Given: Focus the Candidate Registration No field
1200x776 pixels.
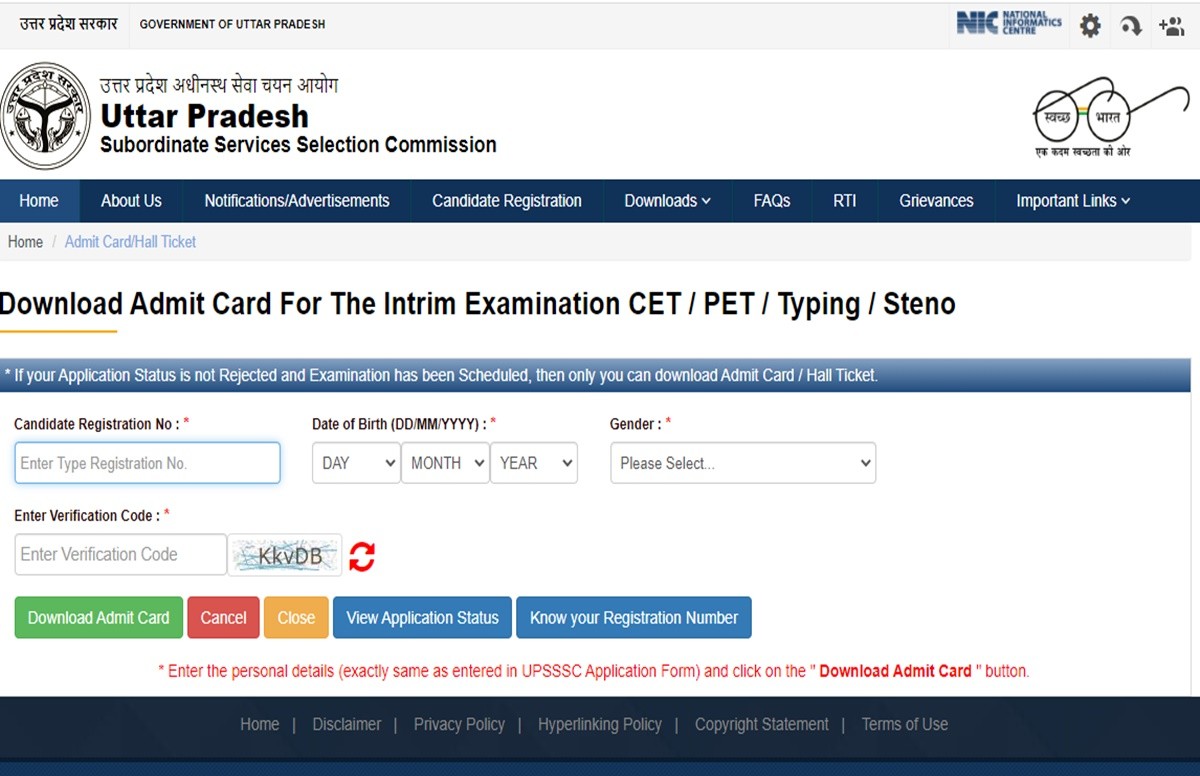Looking at the screenshot, I should 147,463.
